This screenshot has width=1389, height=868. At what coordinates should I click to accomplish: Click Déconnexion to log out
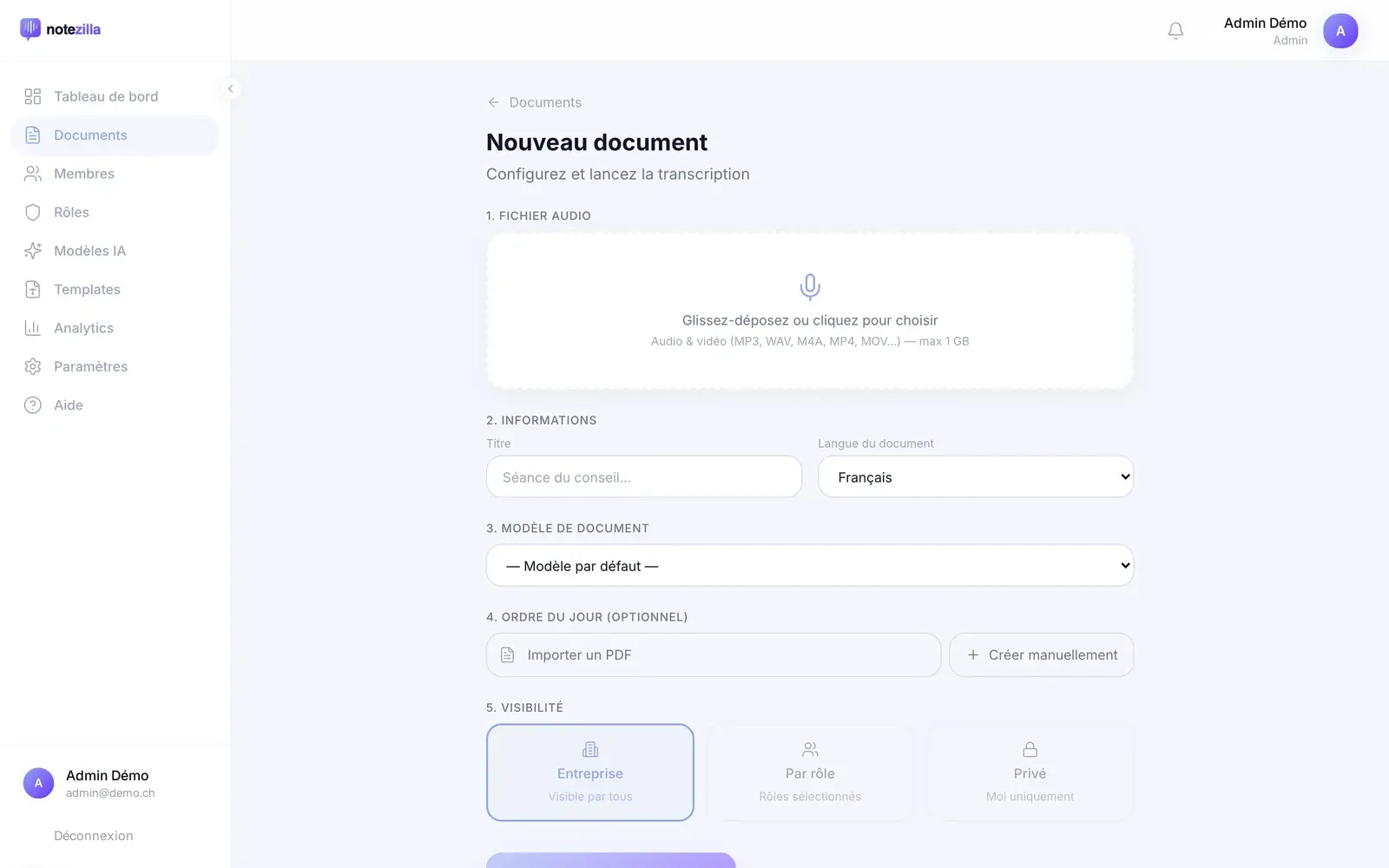coord(94,836)
